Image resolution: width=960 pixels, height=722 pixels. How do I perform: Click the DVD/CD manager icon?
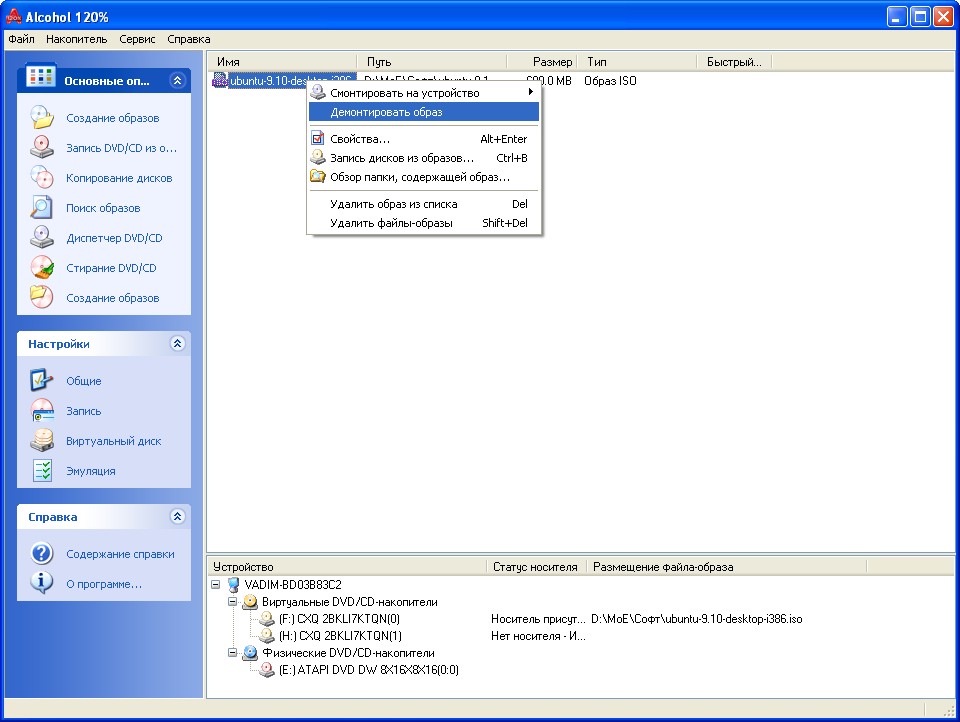click(41, 238)
